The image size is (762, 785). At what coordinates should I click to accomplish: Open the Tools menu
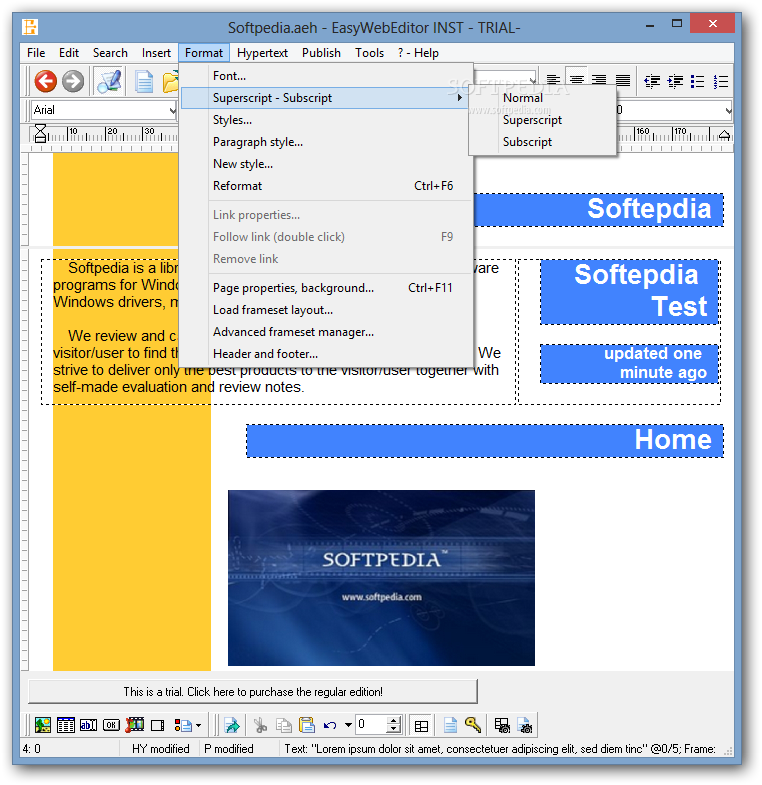(x=369, y=53)
